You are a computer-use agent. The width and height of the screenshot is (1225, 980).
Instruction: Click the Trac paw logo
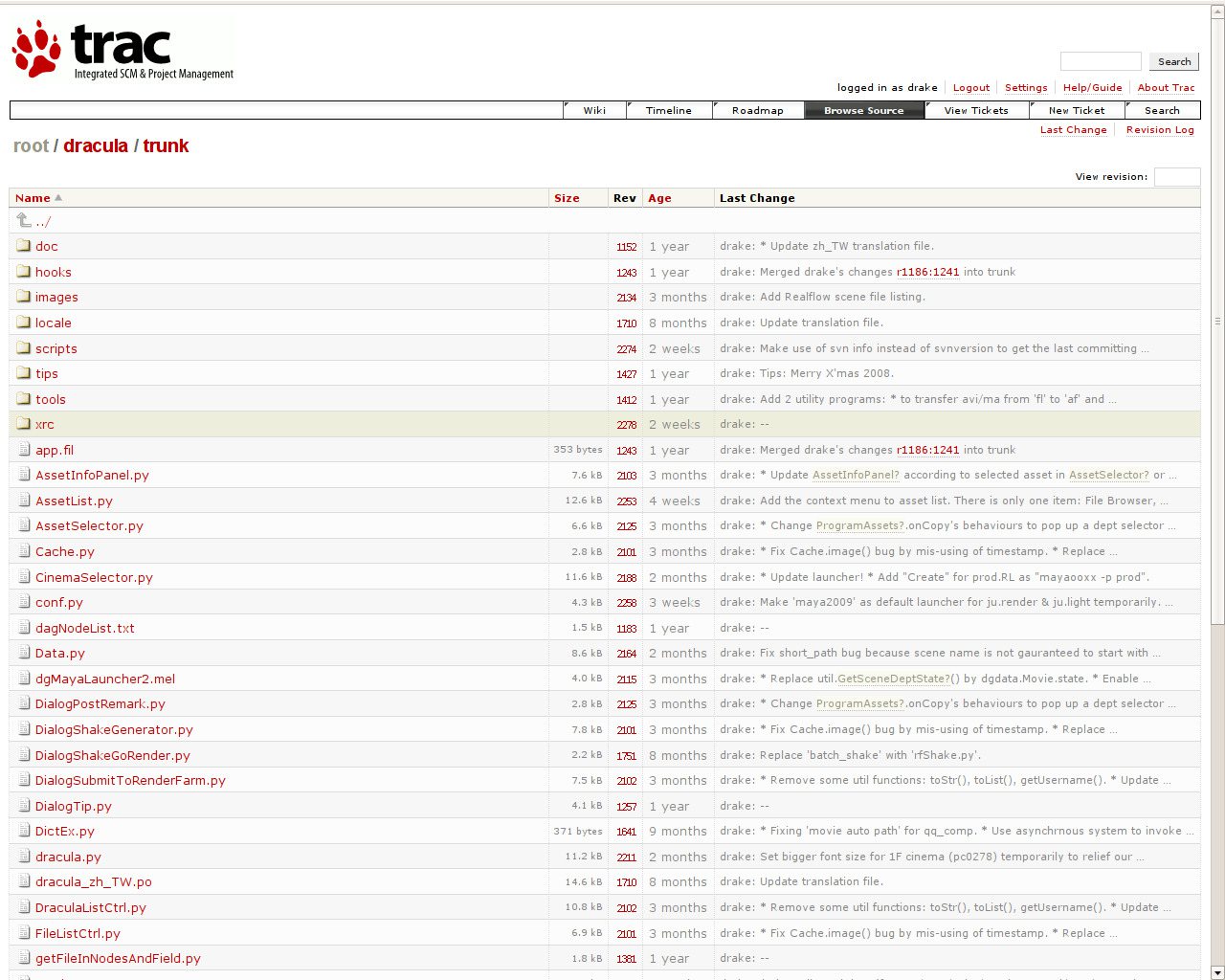click(x=37, y=49)
